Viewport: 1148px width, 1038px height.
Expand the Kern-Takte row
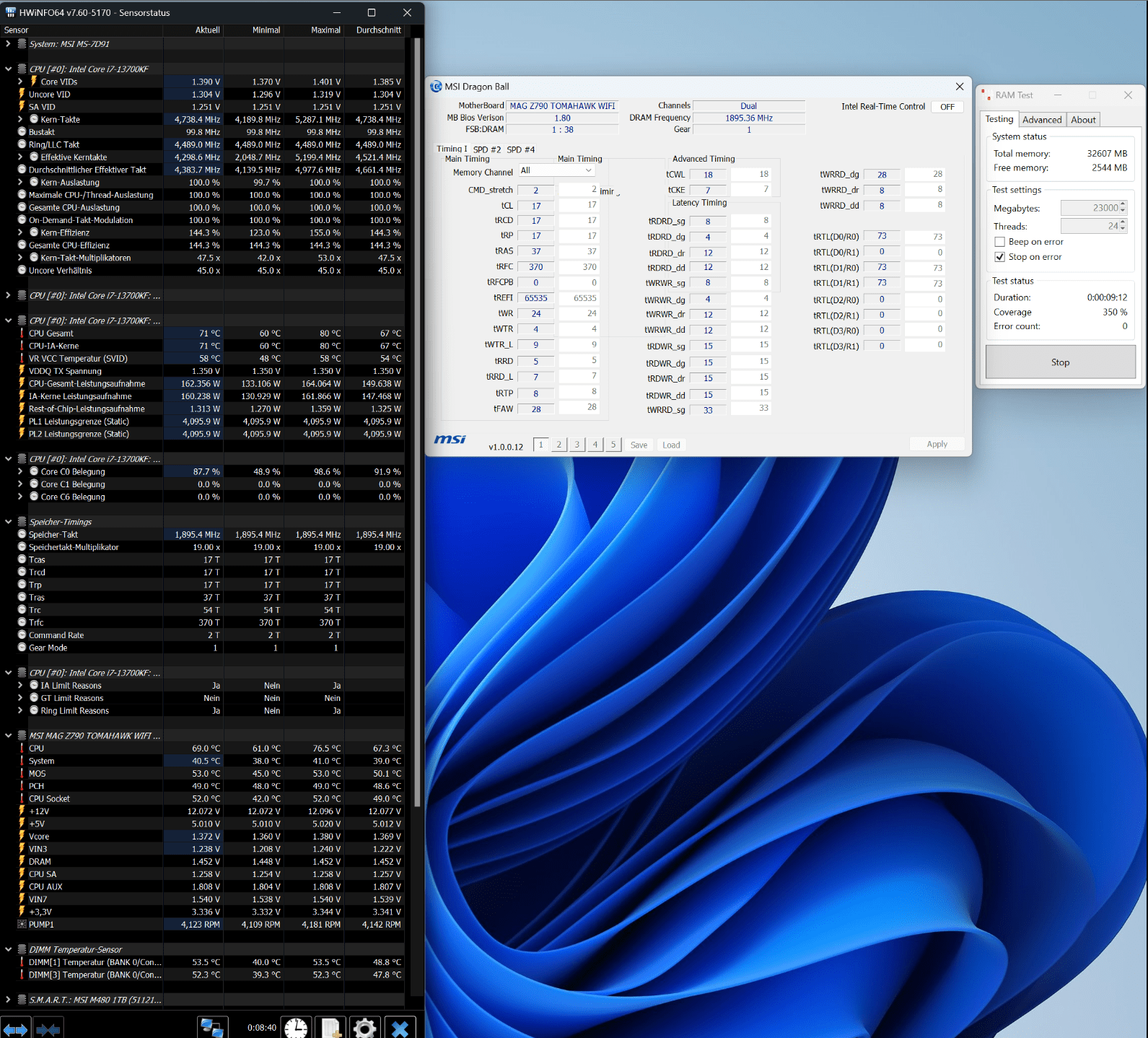pyautogui.click(x=20, y=119)
